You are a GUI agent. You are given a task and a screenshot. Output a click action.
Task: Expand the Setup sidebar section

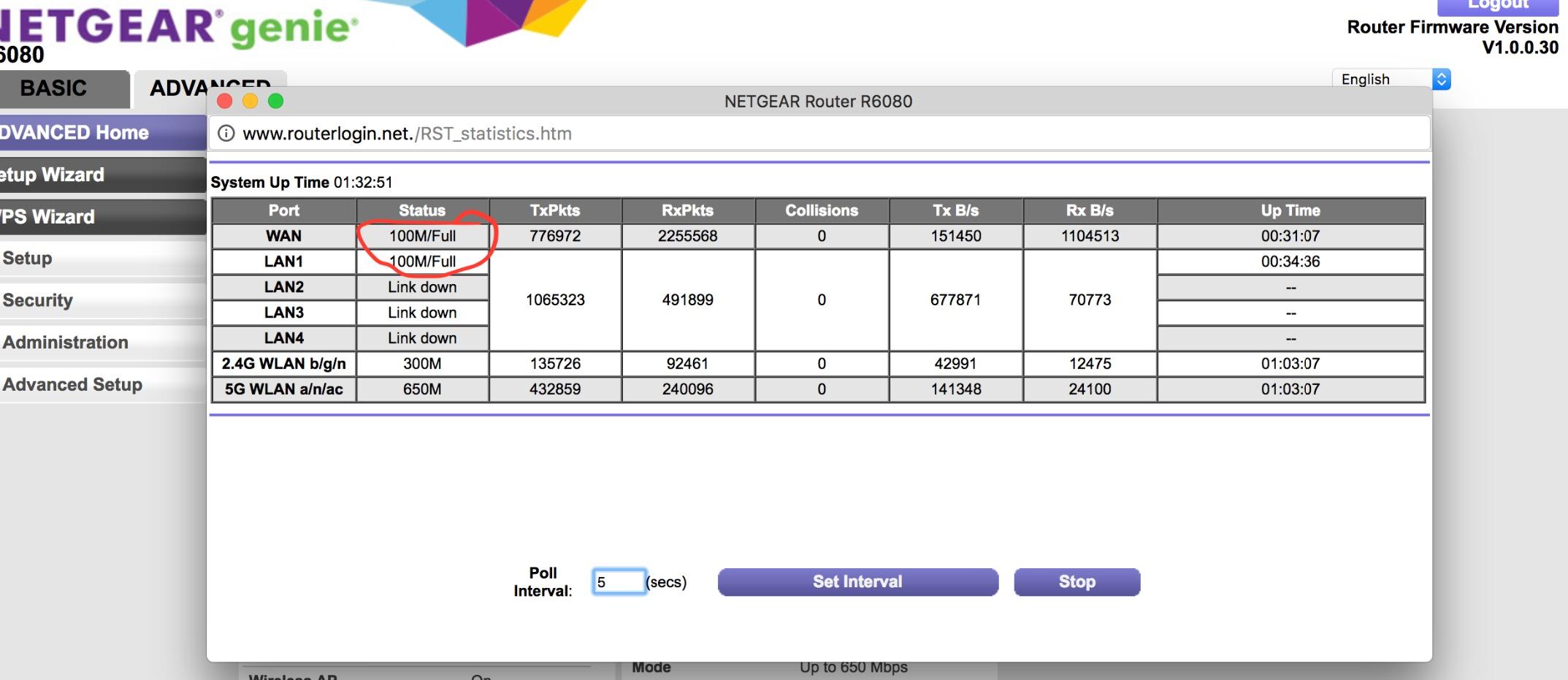(x=102, y=259)
